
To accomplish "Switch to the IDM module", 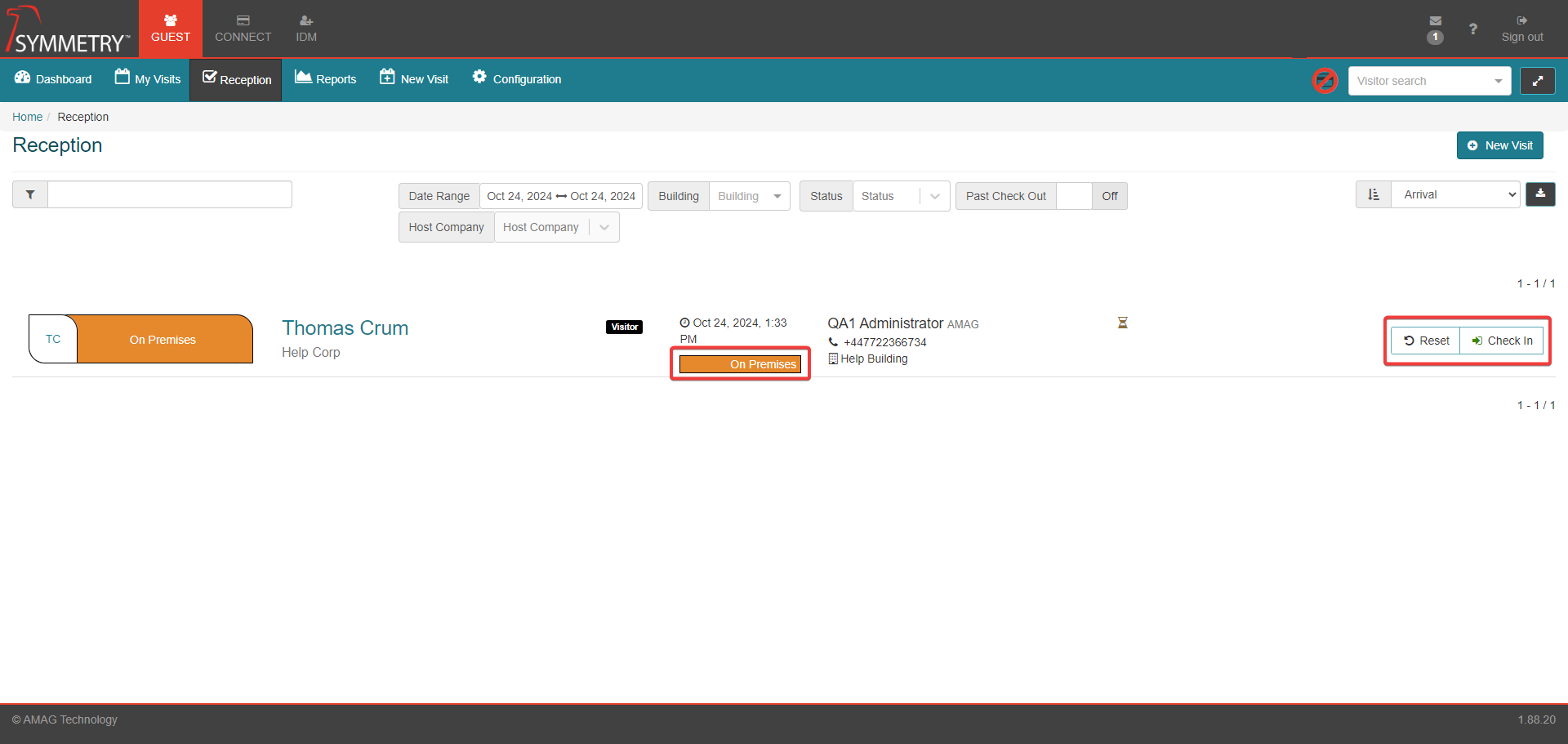I will 306,29.
